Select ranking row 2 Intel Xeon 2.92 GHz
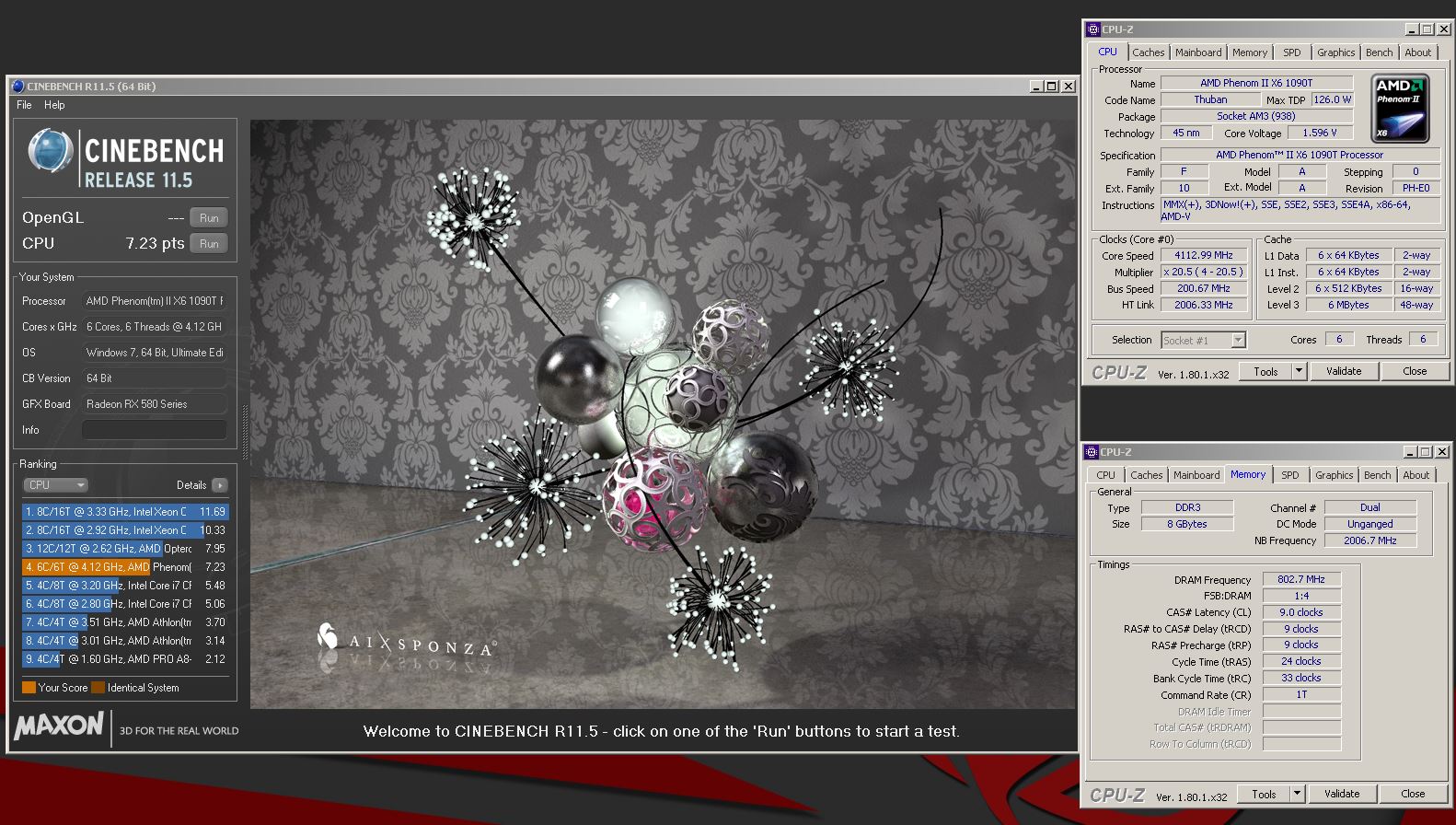This screenshot has height=825, width=1456. point(125,530)
